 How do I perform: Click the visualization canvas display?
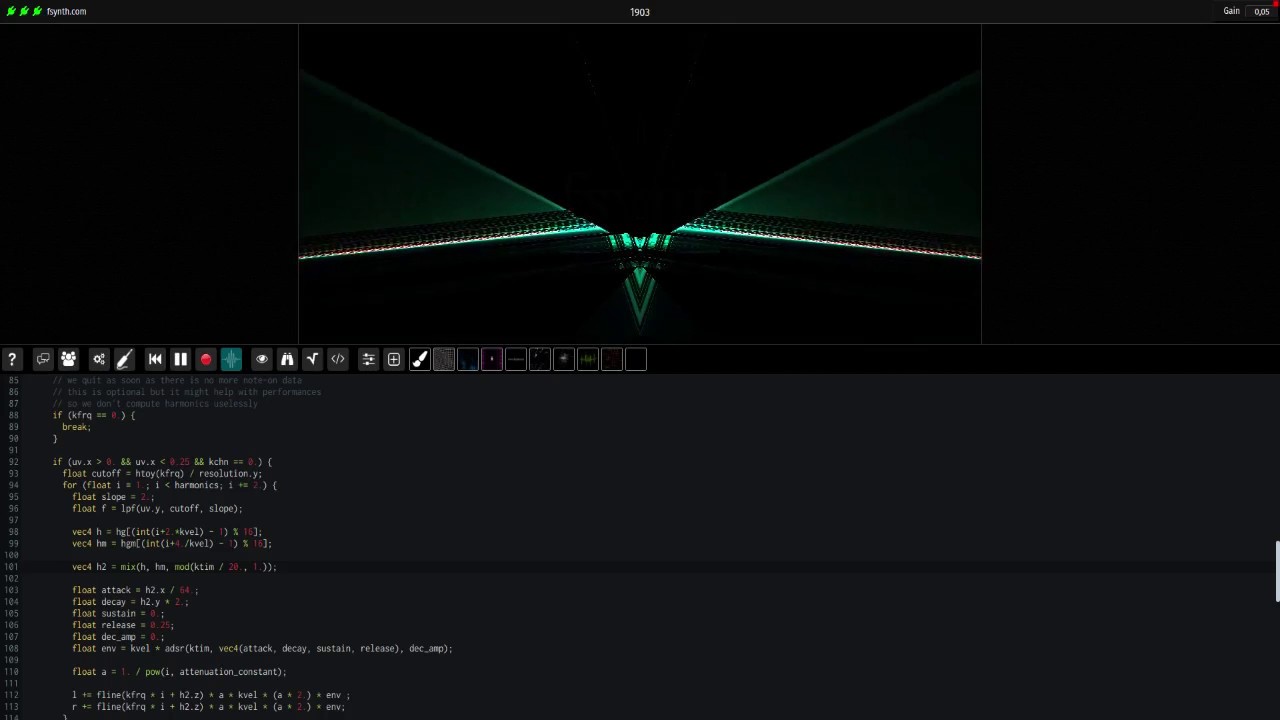tap(640, 184)
